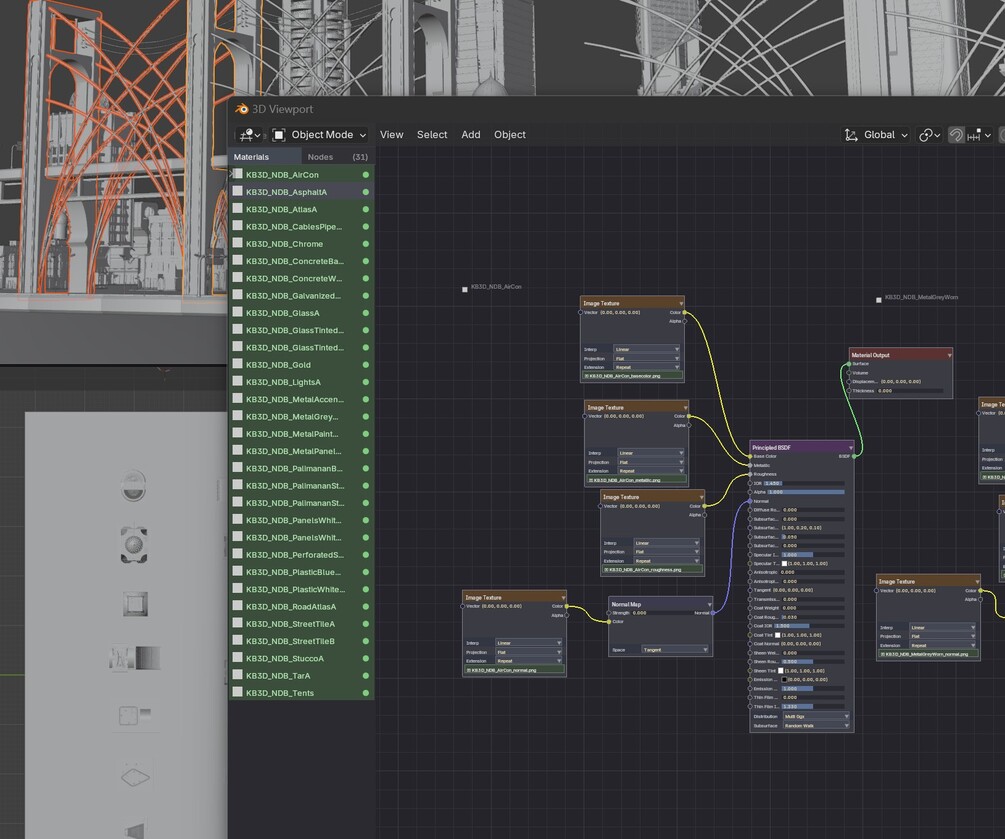Screen dimensions: 1005x839
Task: Open the editor type selector icon
Action: click(249, 135)
